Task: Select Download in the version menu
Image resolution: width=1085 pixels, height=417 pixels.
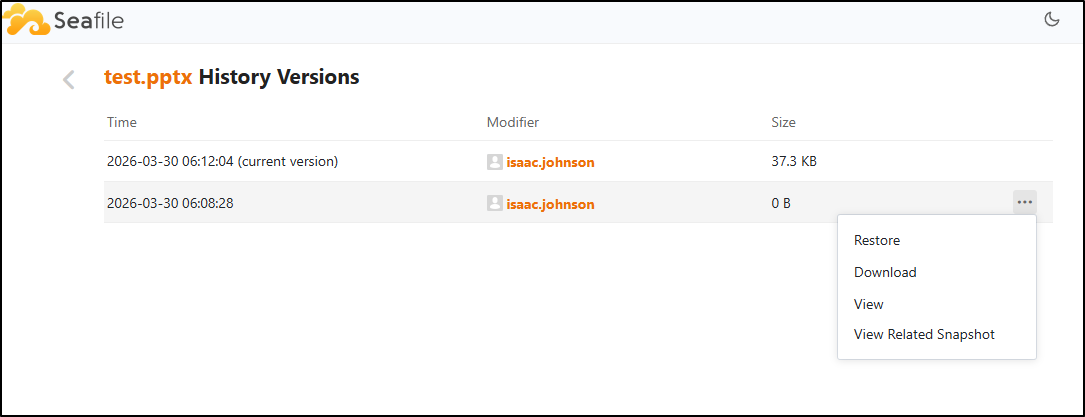Action: (x=885, y=272)
